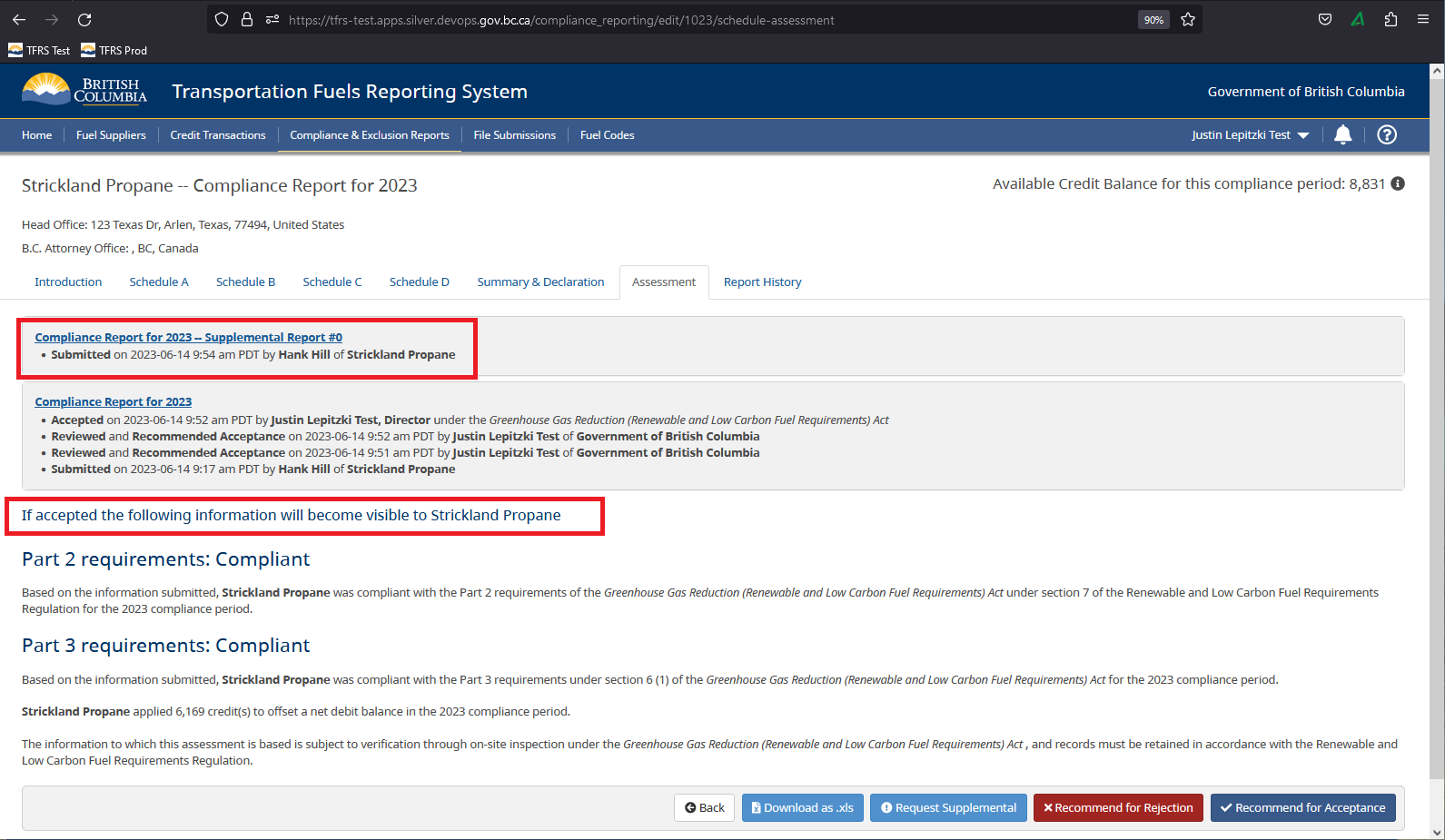Viewport: 1445px width, 840px height.
Task: Open the Fuel Suppliers menu
Action: pyautogui.click(x=111, y=134)
